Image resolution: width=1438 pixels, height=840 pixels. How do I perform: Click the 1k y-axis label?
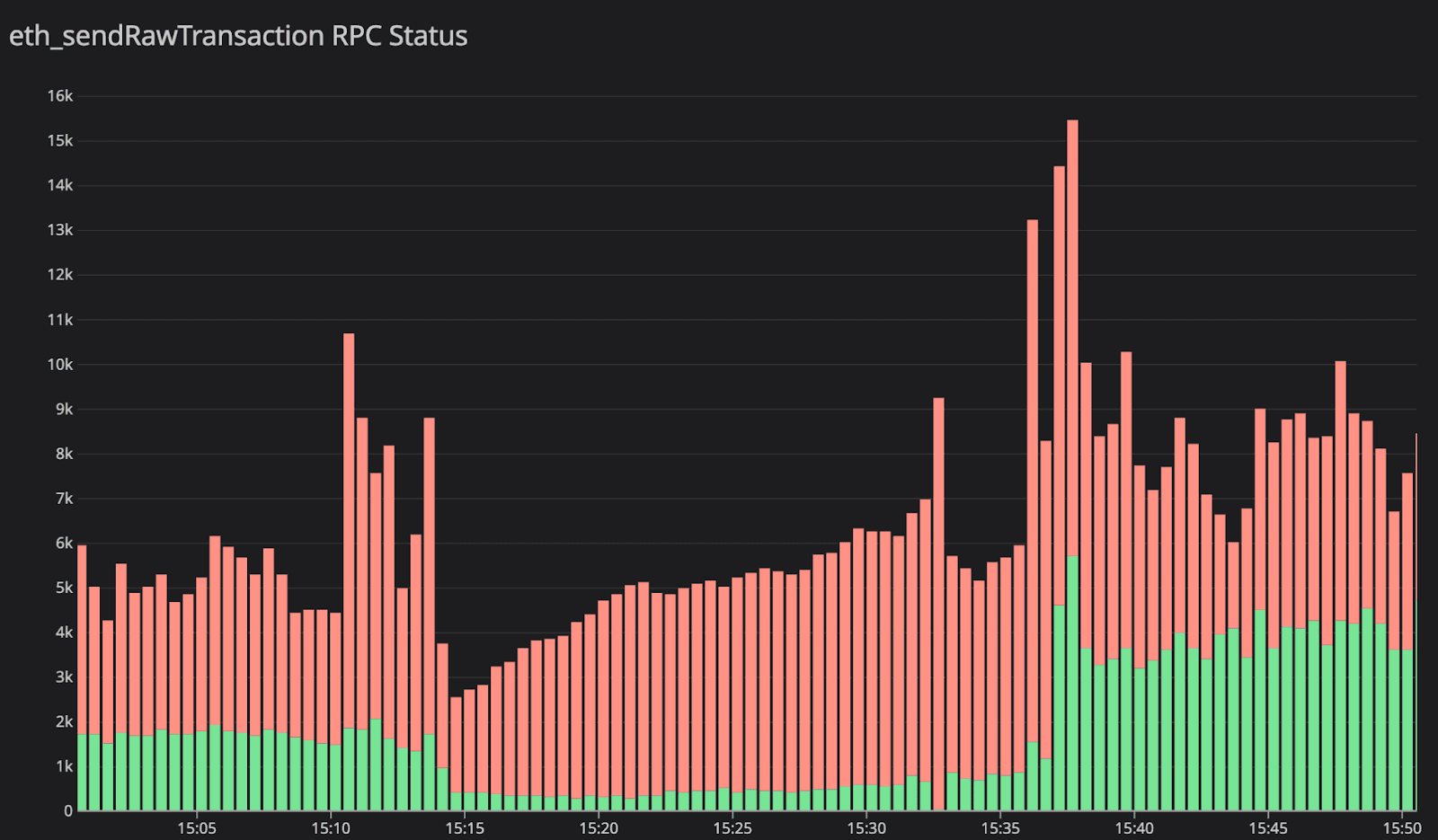(65, 766)
